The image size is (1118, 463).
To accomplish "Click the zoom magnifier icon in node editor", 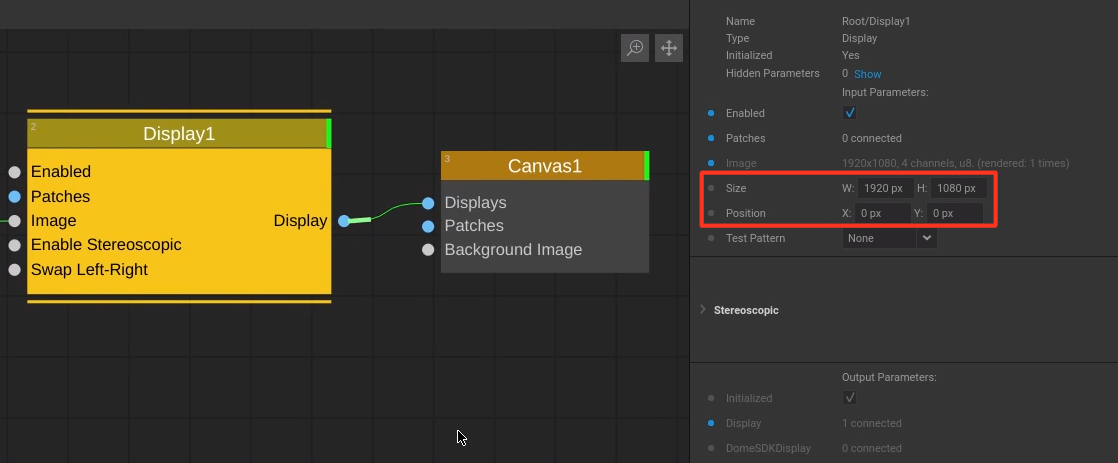I will click(x=635, y=48).
